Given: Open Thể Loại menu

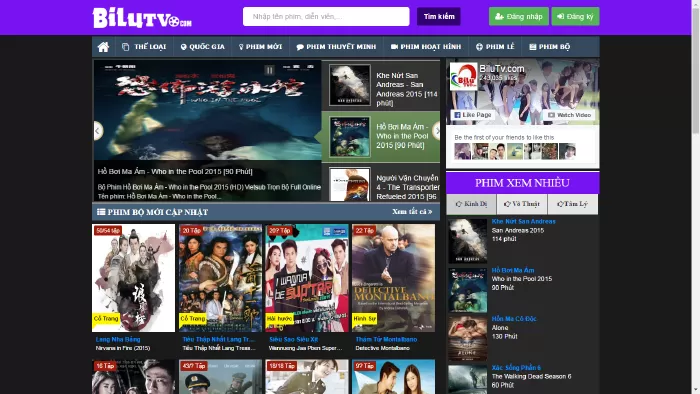Looking at the screenshot, I should (x=144, y=47).
